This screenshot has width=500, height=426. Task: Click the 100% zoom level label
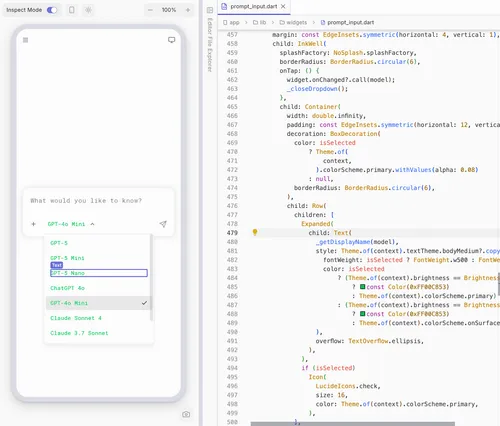pyautogui.click(x=169, y=10)
